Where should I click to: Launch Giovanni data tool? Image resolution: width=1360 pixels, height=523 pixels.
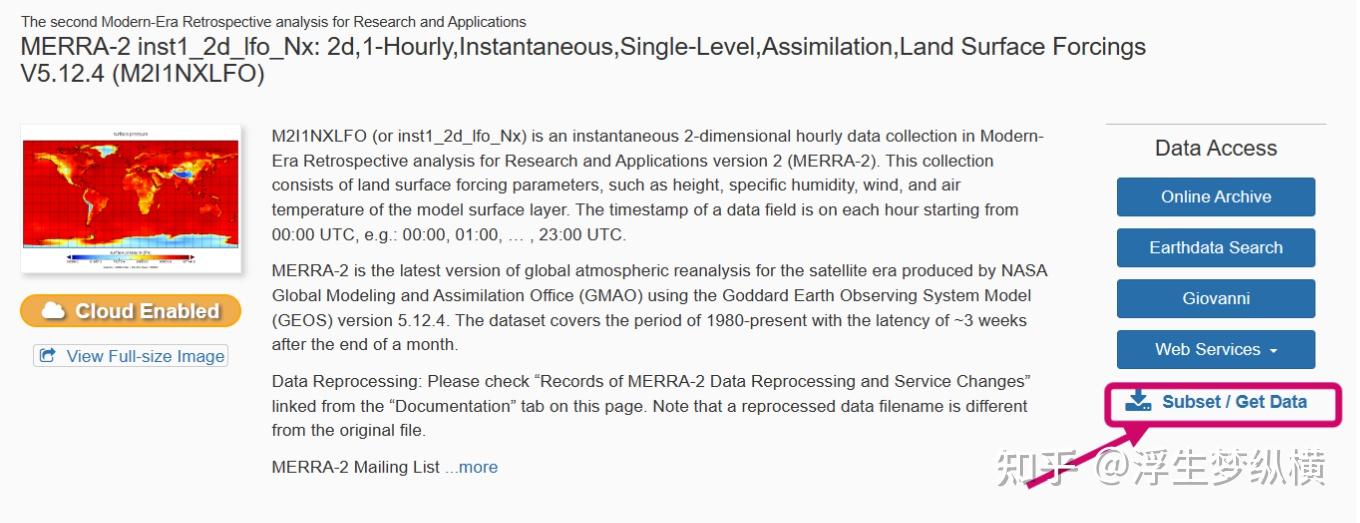coord(1215,299)
